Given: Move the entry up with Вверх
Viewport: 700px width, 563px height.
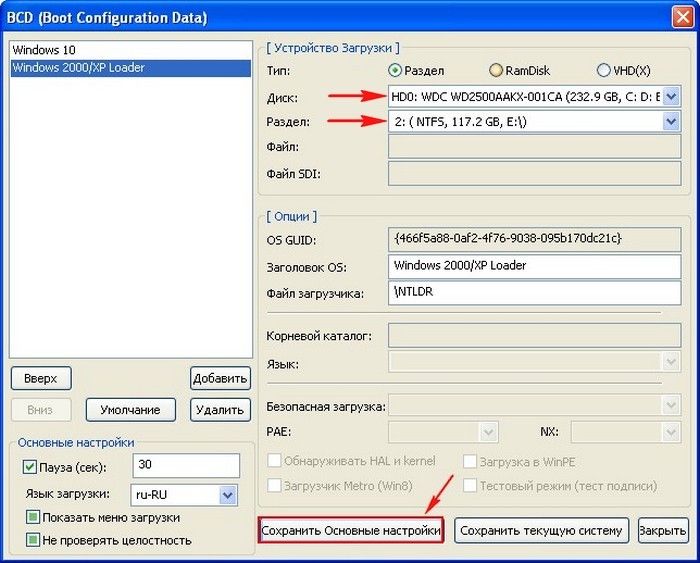Looking at the screenshot, I should [41, 379].
